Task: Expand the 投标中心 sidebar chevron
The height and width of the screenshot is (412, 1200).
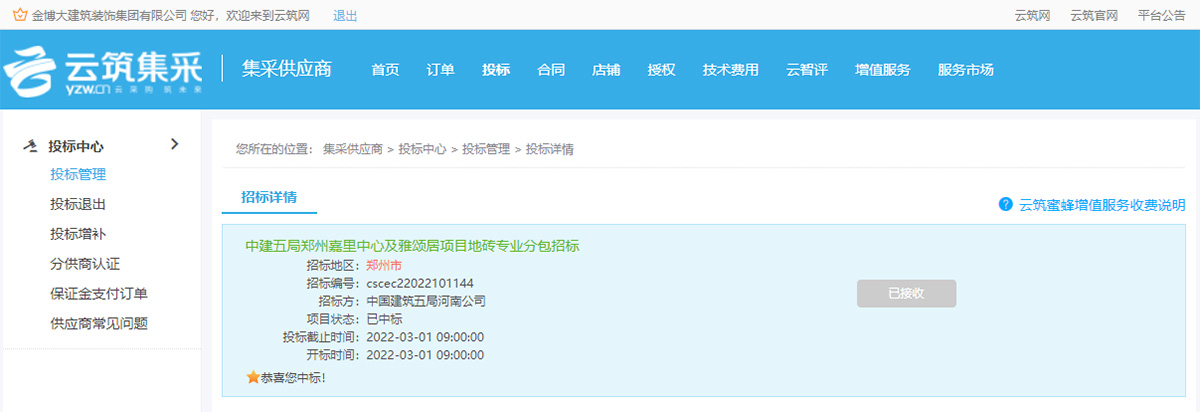Action: point(175,144)
